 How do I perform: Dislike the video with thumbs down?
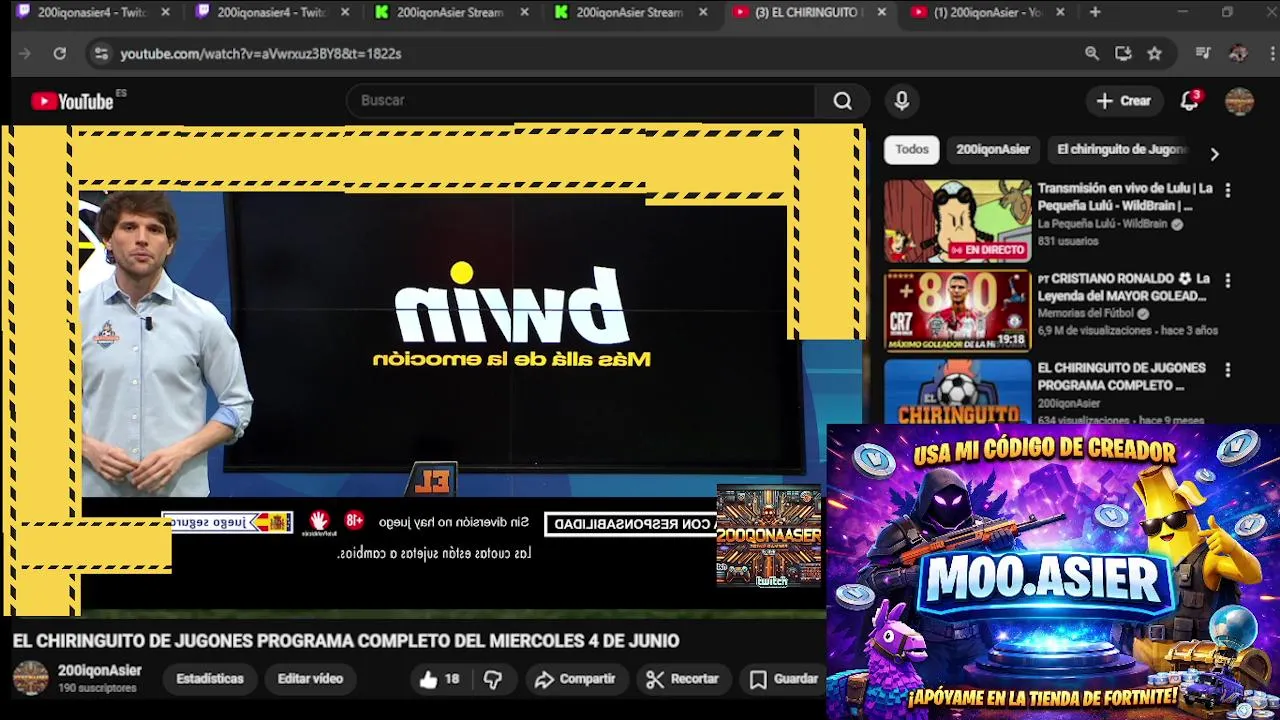(x=493, y=679)
